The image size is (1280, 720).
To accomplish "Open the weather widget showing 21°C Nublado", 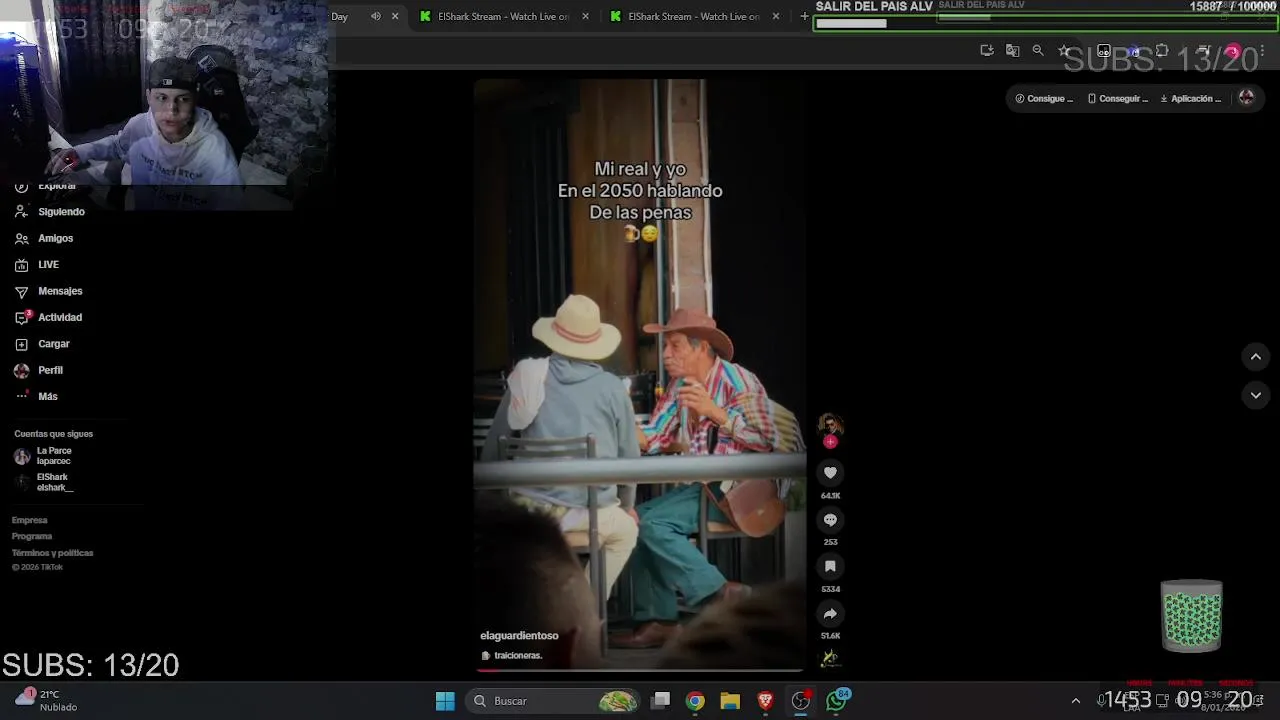I will (46, 700).
